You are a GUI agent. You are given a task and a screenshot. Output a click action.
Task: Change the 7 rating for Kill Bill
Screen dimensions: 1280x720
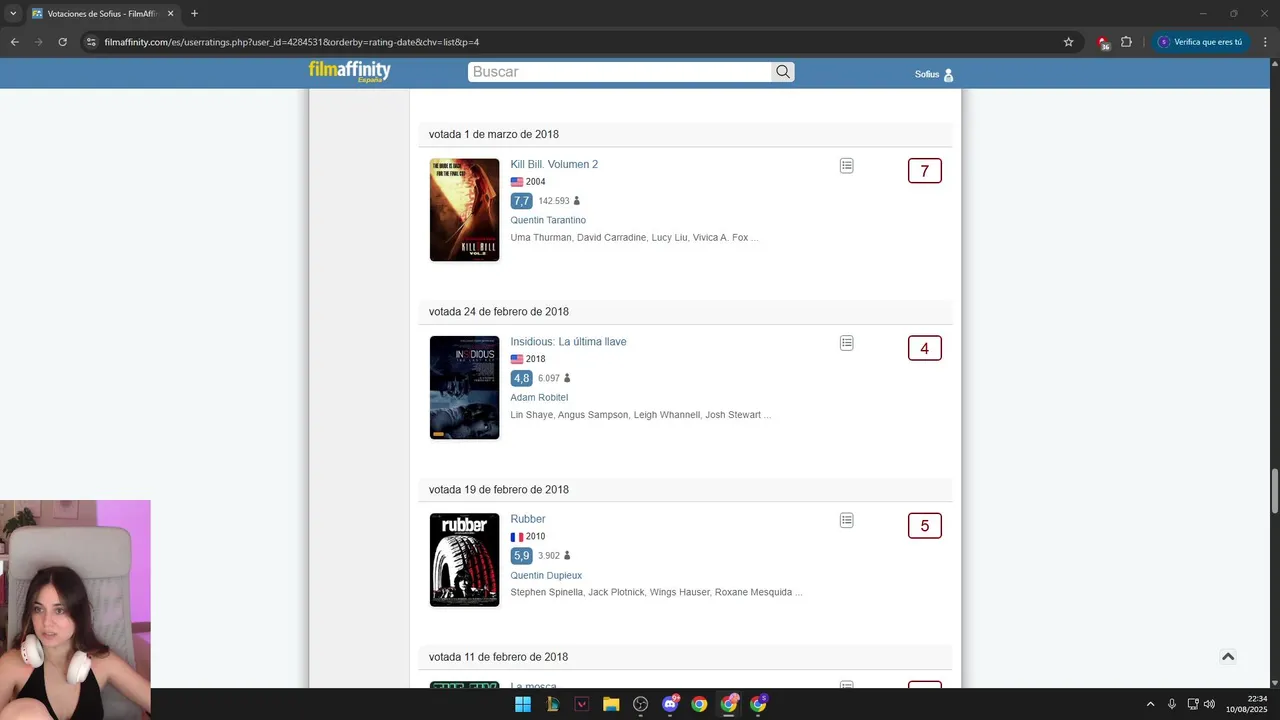(x=924, y=171)
